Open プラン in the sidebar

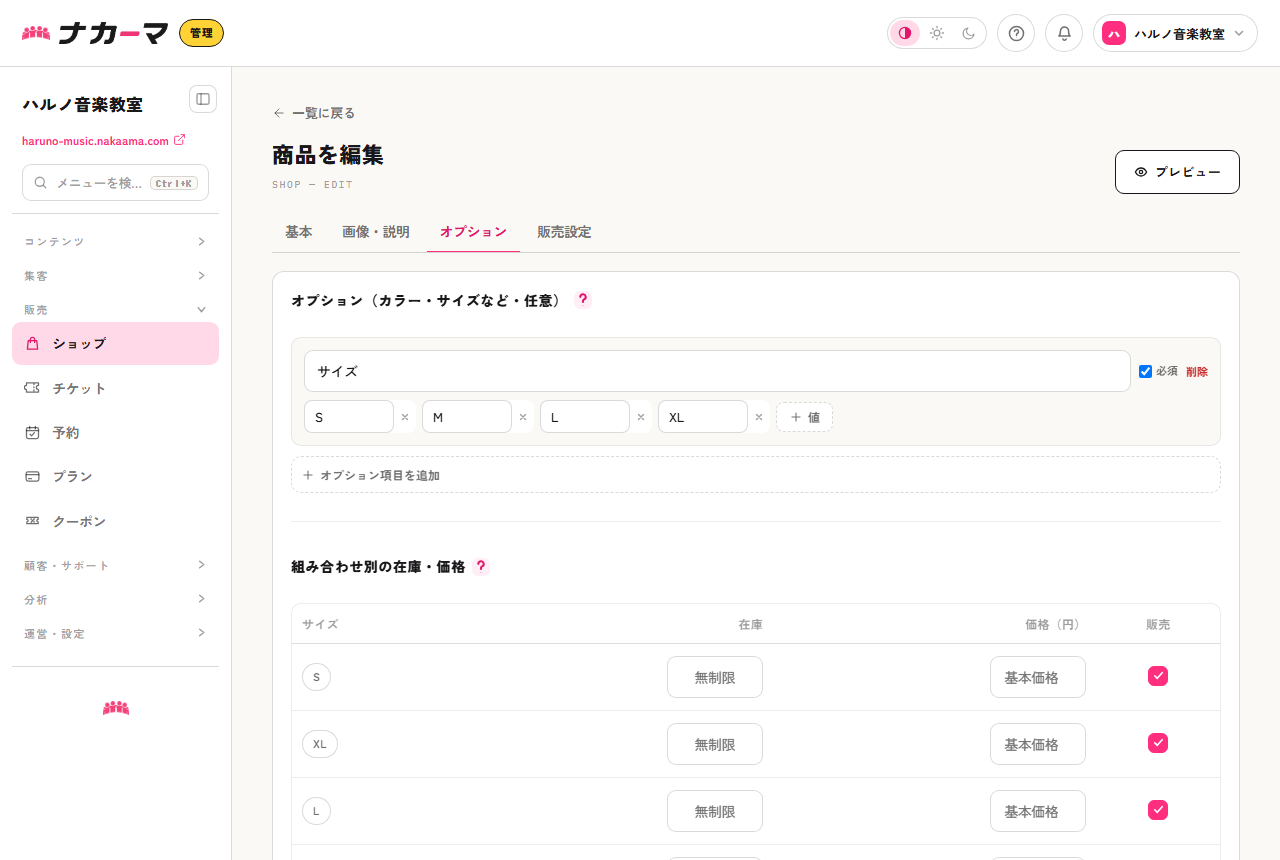coord(115,477)
